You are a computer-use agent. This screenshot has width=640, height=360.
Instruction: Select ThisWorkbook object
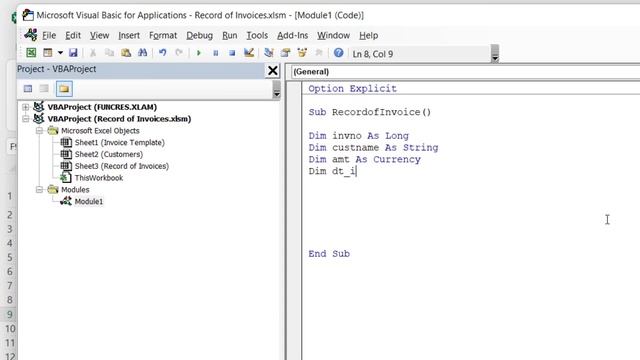(x=99, y=178)
